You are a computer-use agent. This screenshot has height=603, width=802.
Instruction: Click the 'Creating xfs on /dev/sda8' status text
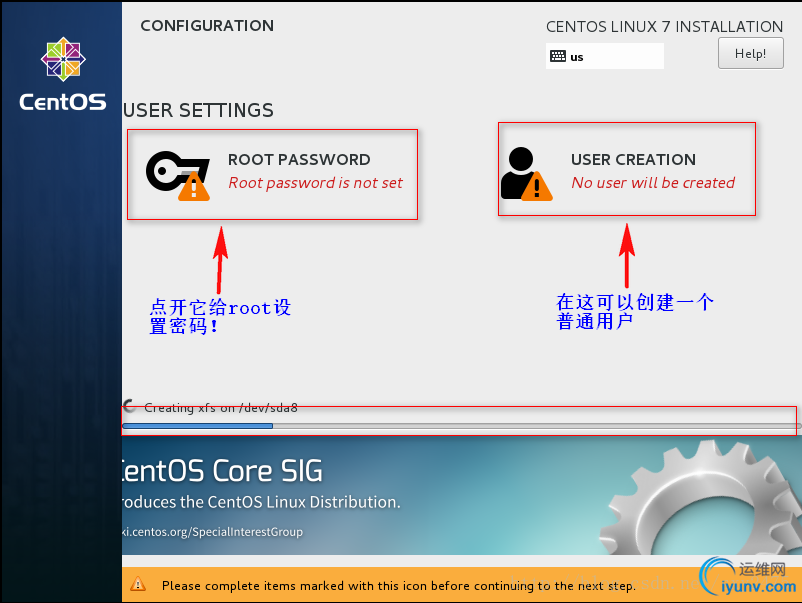[x=220, y=408]
